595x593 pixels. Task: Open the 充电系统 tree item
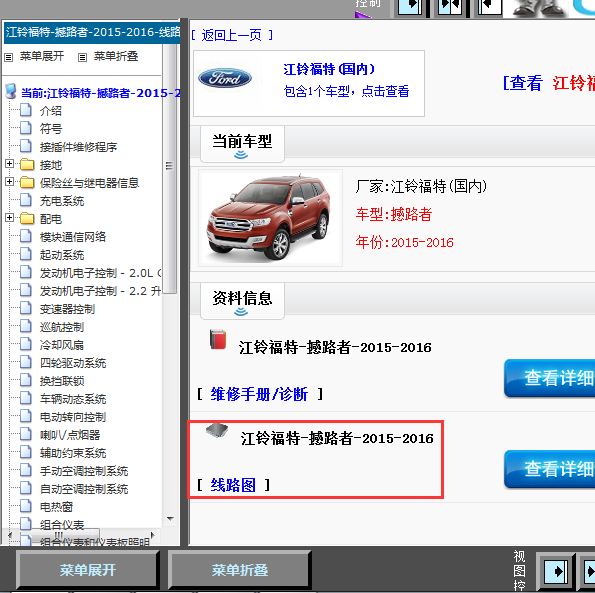click(x=62, y=201)
